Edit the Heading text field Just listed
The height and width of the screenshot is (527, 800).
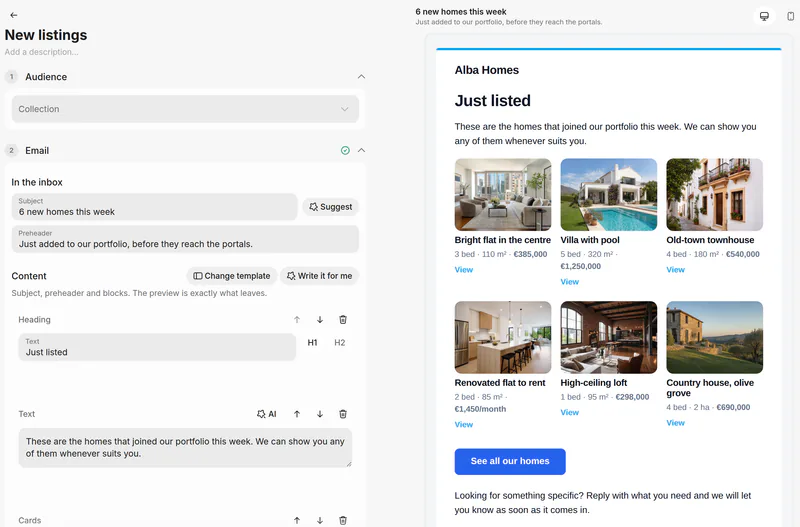point(157,347)
